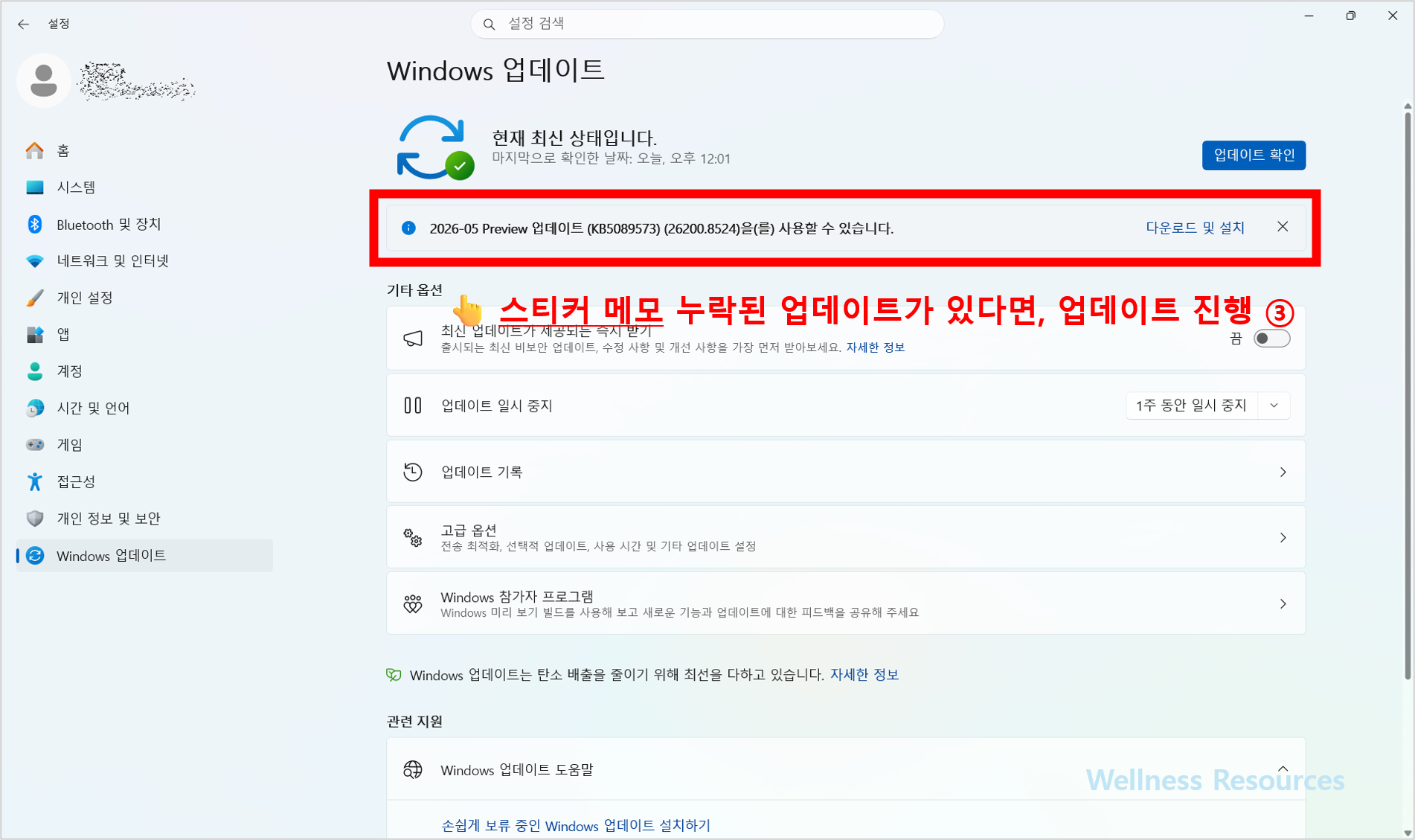Screen dimensions: 1415x840
Task: Click the Insider Program hearts icon
Action: 413,603
